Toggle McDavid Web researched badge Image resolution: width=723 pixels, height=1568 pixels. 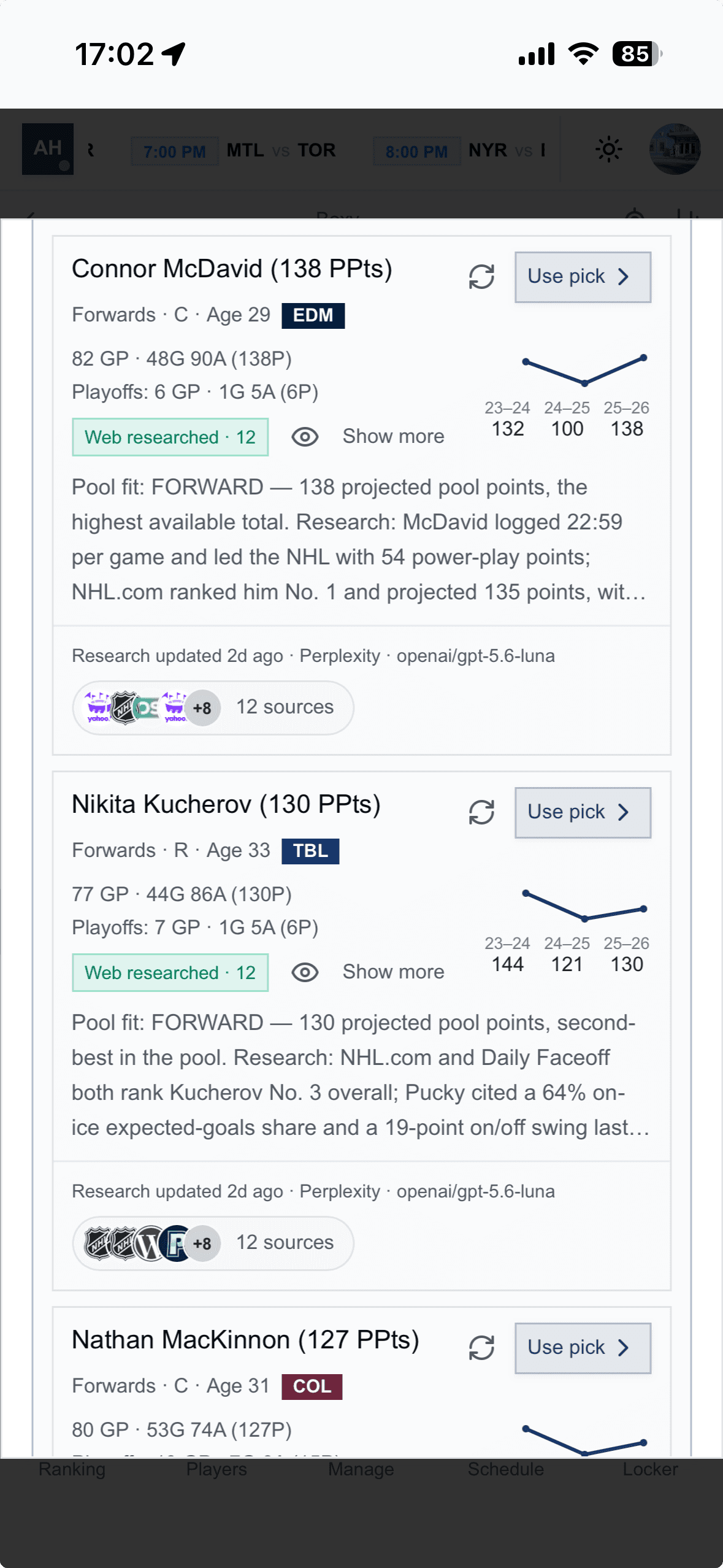click(170, 437)
